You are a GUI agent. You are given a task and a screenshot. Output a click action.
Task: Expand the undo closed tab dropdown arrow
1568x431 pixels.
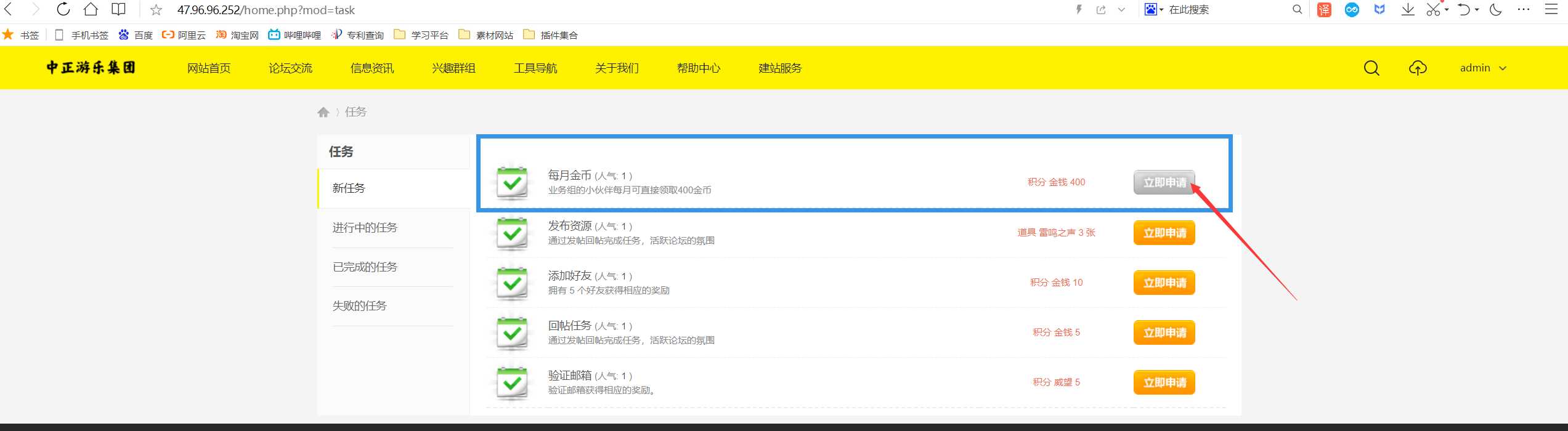[1477, 10]
